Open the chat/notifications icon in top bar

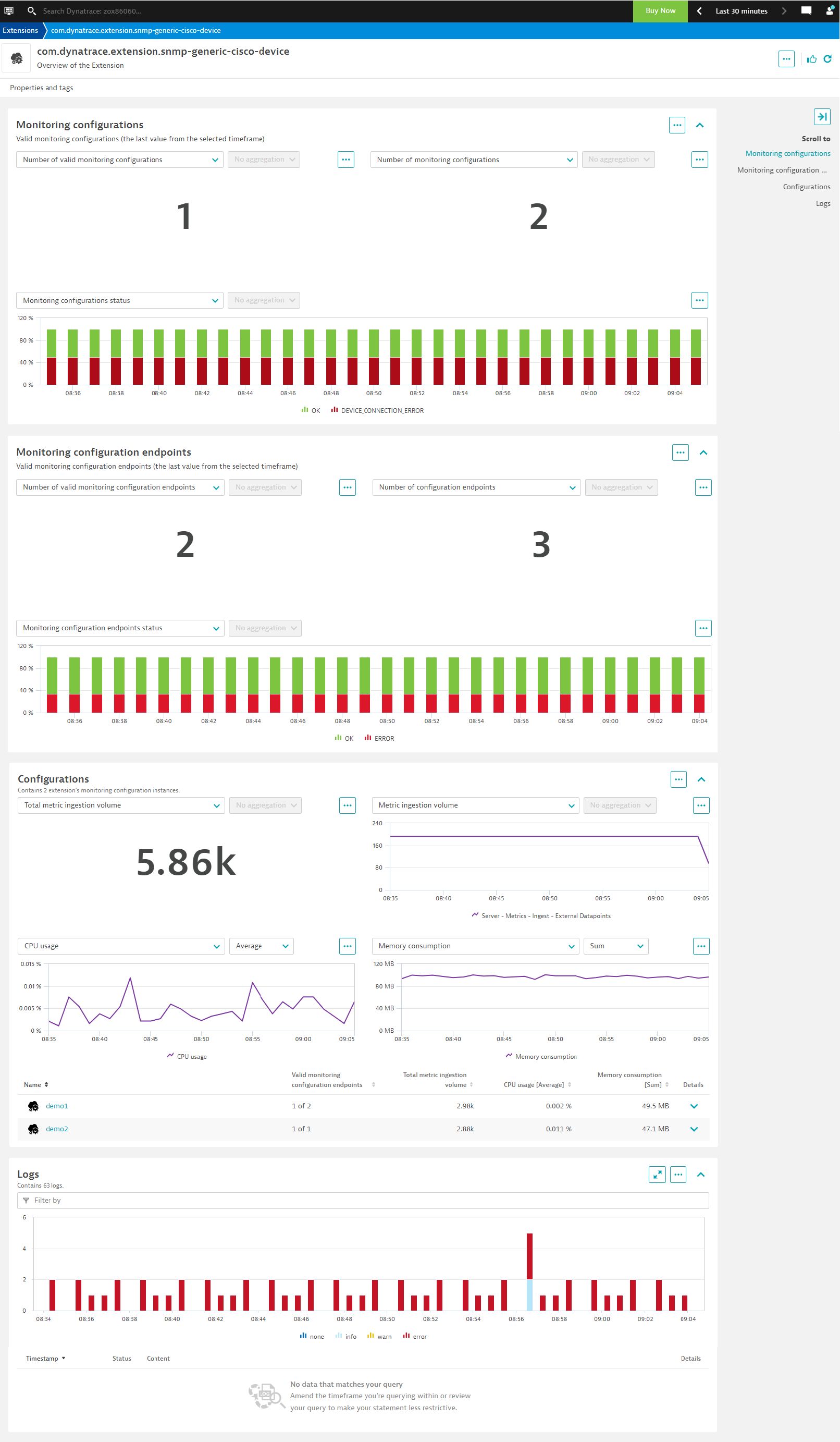coord(806,11)
